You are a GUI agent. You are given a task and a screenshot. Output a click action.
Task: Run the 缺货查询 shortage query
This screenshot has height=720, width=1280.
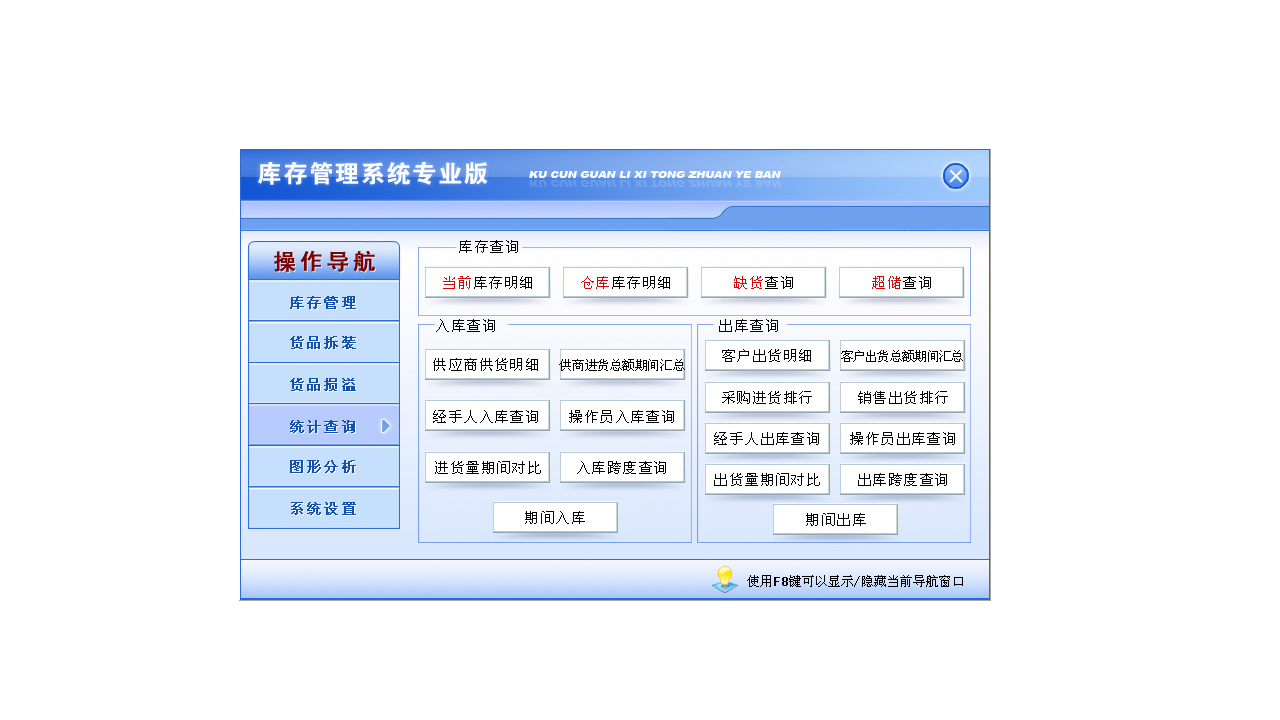[763, 282]
